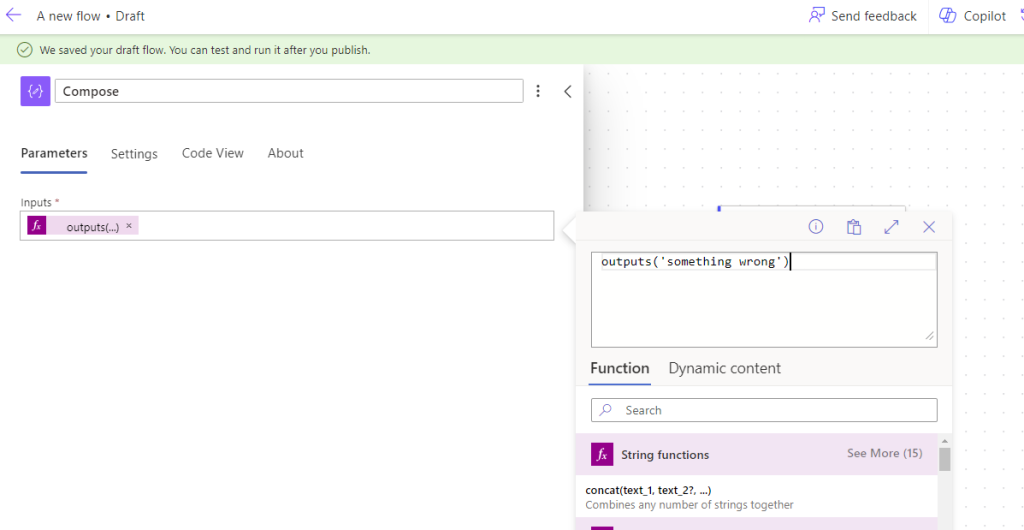This screenshot has height=530, width=1024.
Task: Click 'Combines any number of strings together'
Action: 690,505
